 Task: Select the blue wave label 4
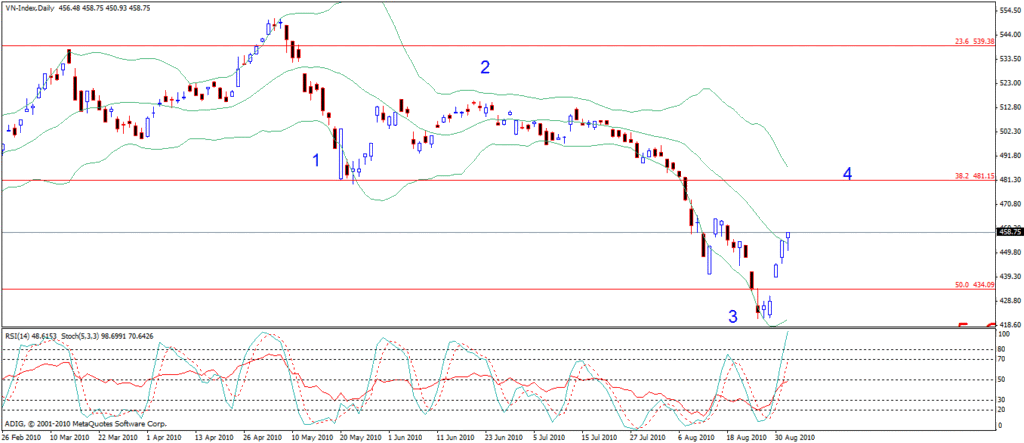847,174
